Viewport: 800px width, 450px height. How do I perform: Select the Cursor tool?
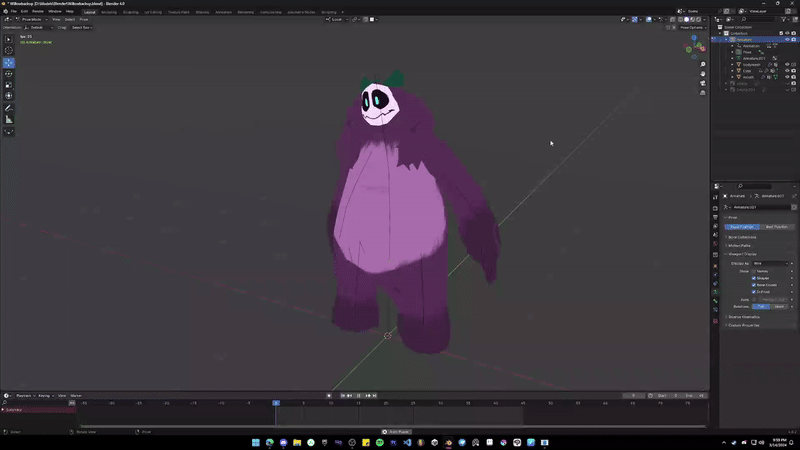[9, 51]
